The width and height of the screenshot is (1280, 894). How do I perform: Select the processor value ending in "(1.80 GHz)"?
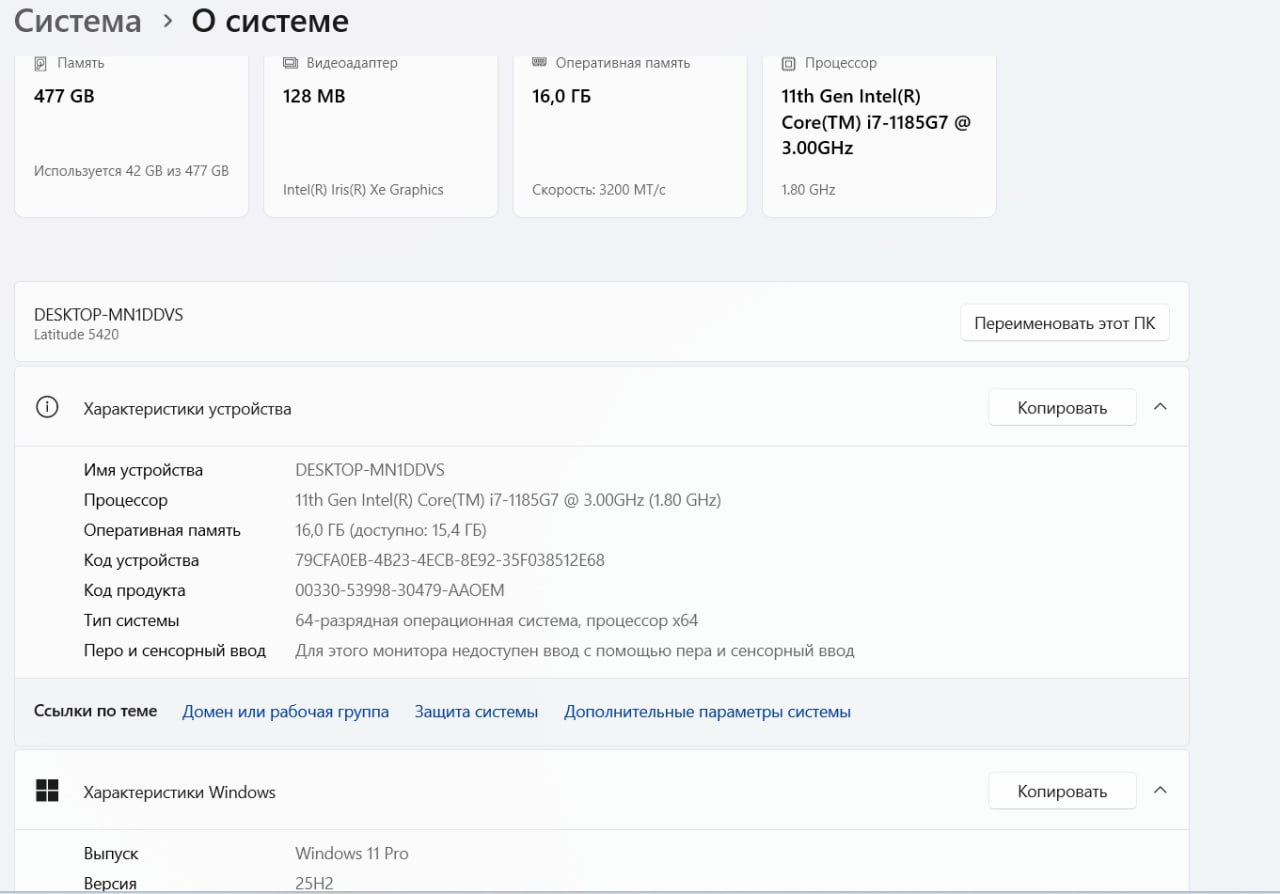pyautogui.click(x=508, y=500)
